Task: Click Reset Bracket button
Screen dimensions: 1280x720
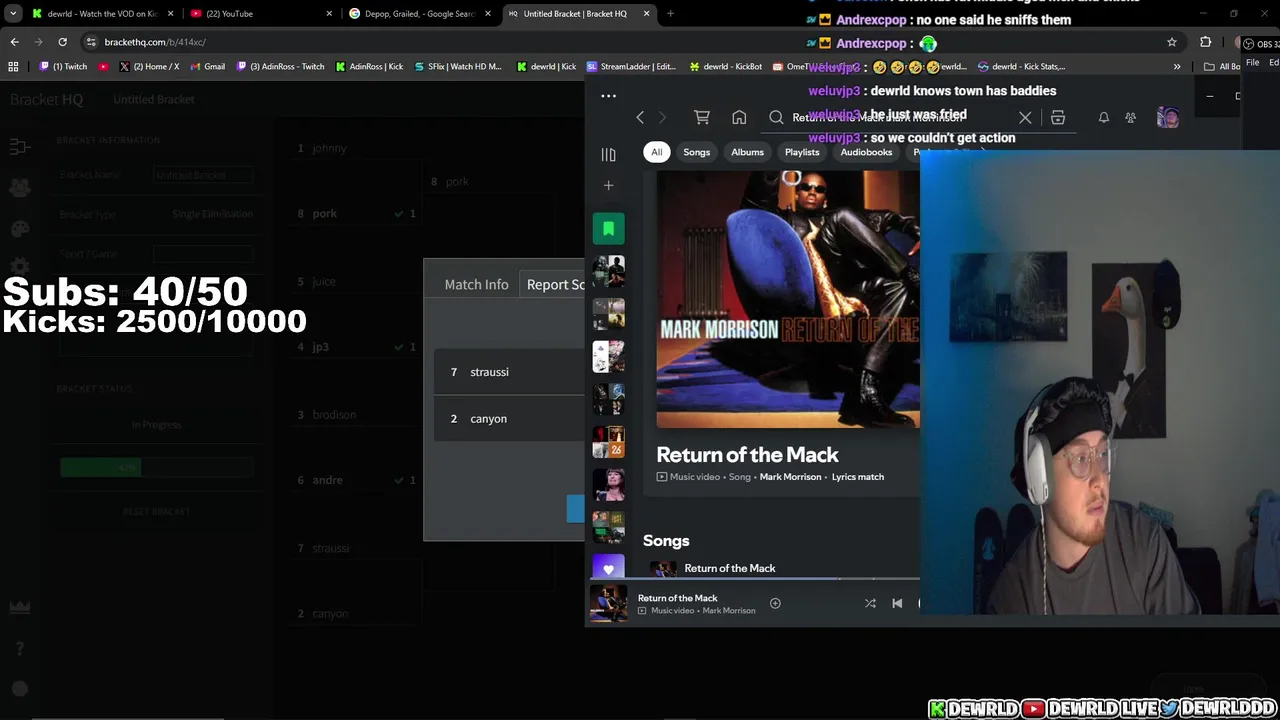Action: tap(156, 511)
